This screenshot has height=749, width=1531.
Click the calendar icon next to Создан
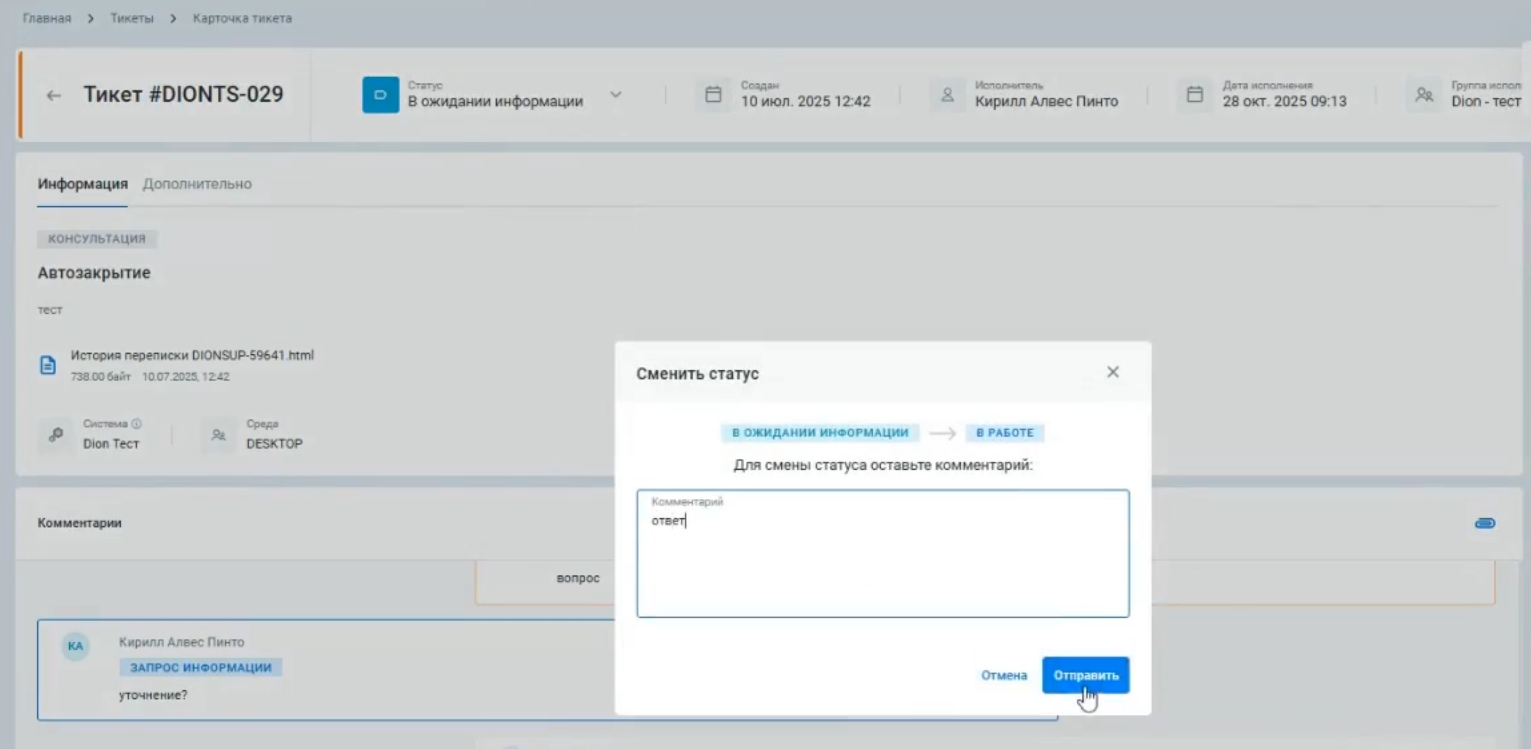point(713,95)
